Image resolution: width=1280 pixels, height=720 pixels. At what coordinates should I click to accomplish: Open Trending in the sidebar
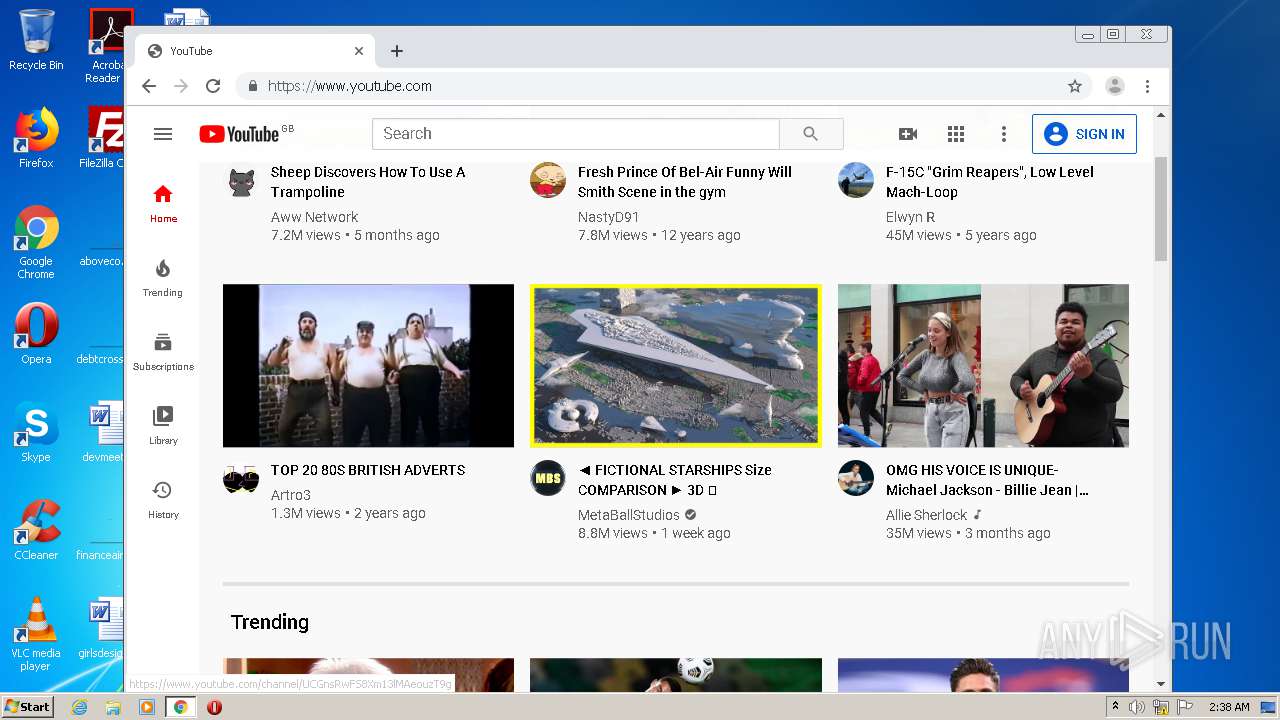(x=163, y=278)
